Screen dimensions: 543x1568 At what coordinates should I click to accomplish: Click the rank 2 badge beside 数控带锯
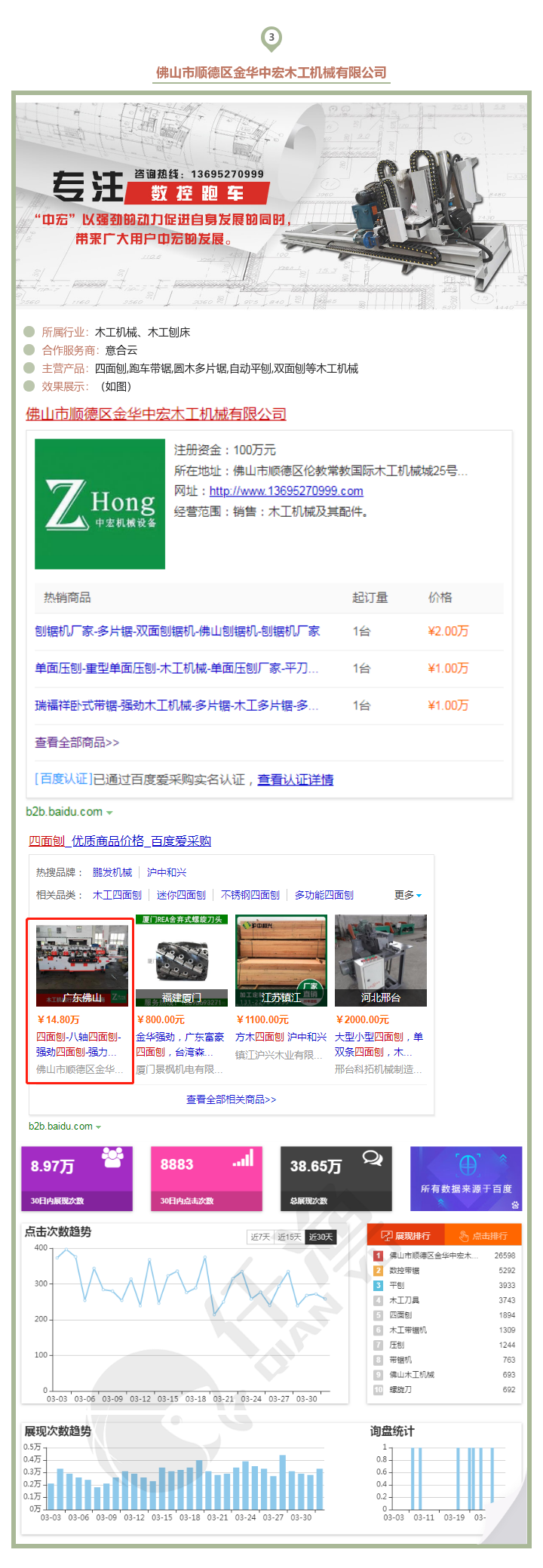tap(379, 1271)
